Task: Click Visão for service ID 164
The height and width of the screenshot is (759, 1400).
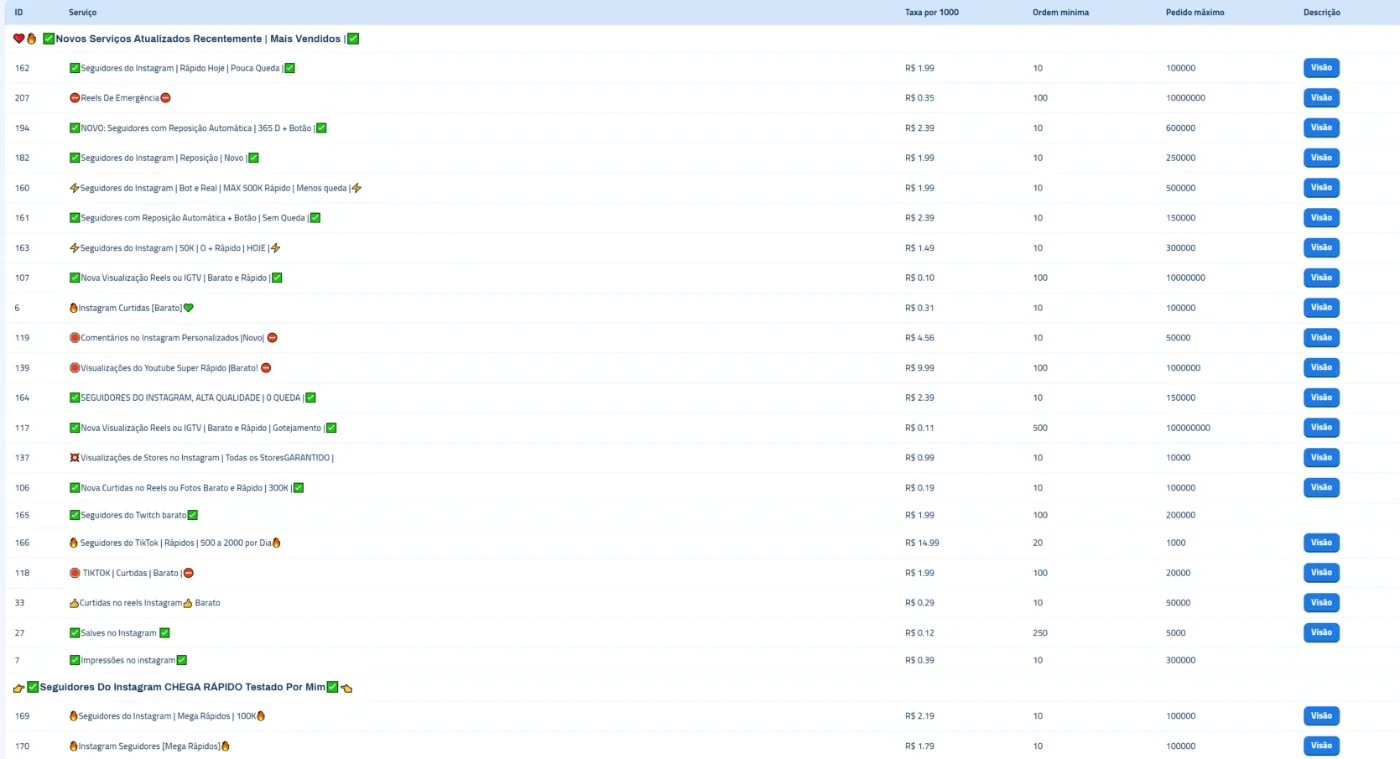Action: point(1321,398)
